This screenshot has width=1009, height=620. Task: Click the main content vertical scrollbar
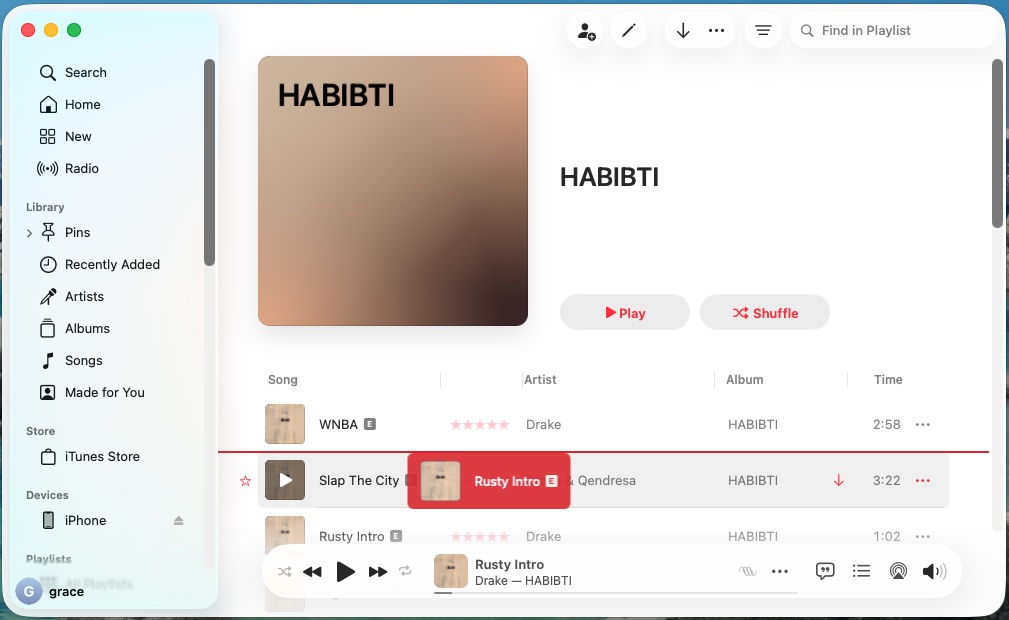(x=997, y=143)
